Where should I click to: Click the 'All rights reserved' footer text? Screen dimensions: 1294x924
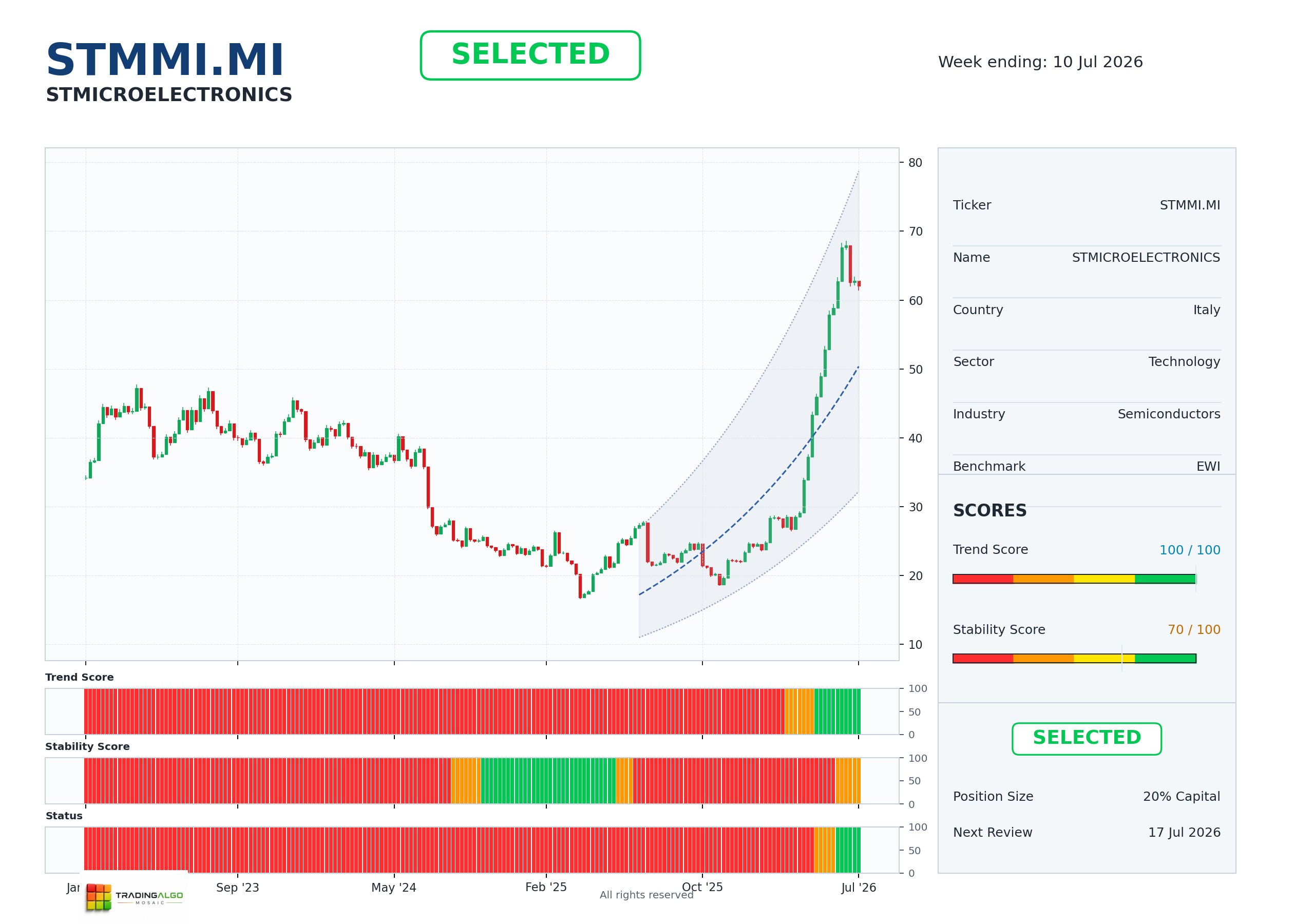pos(646,895)
